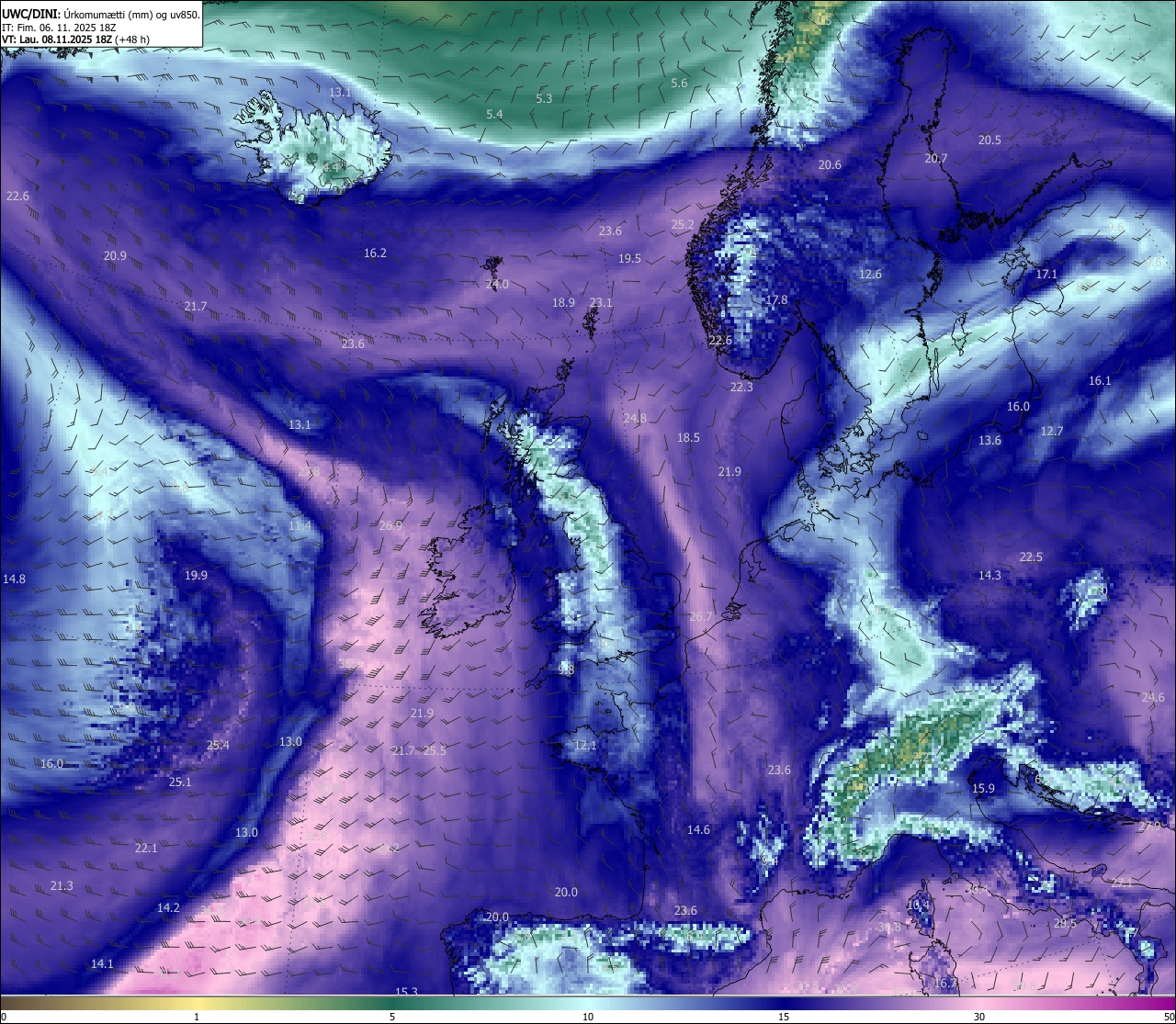Click the 24.0 value label
Viewport: 1176px width, 1024px height.
(497, 286)
